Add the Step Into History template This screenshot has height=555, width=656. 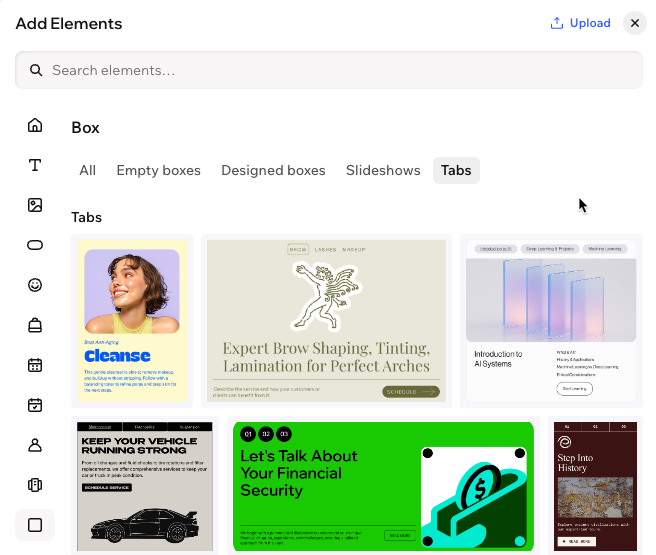[x=595, y=486]
